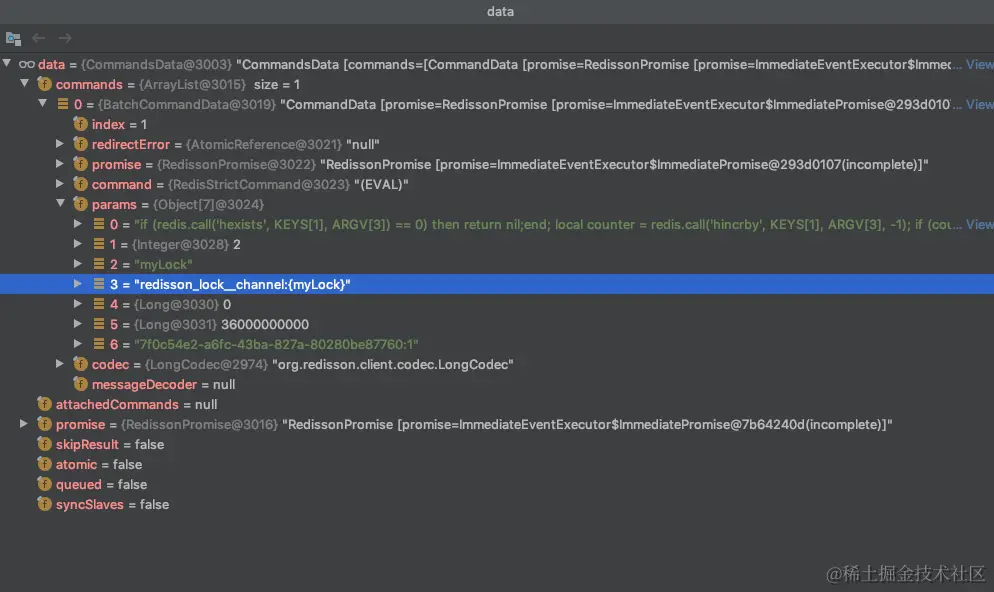Image resolution: width=994 pixels, height=592 pixels.
Task: Select the "myLock" string value
Action: [x=163, y=264]
